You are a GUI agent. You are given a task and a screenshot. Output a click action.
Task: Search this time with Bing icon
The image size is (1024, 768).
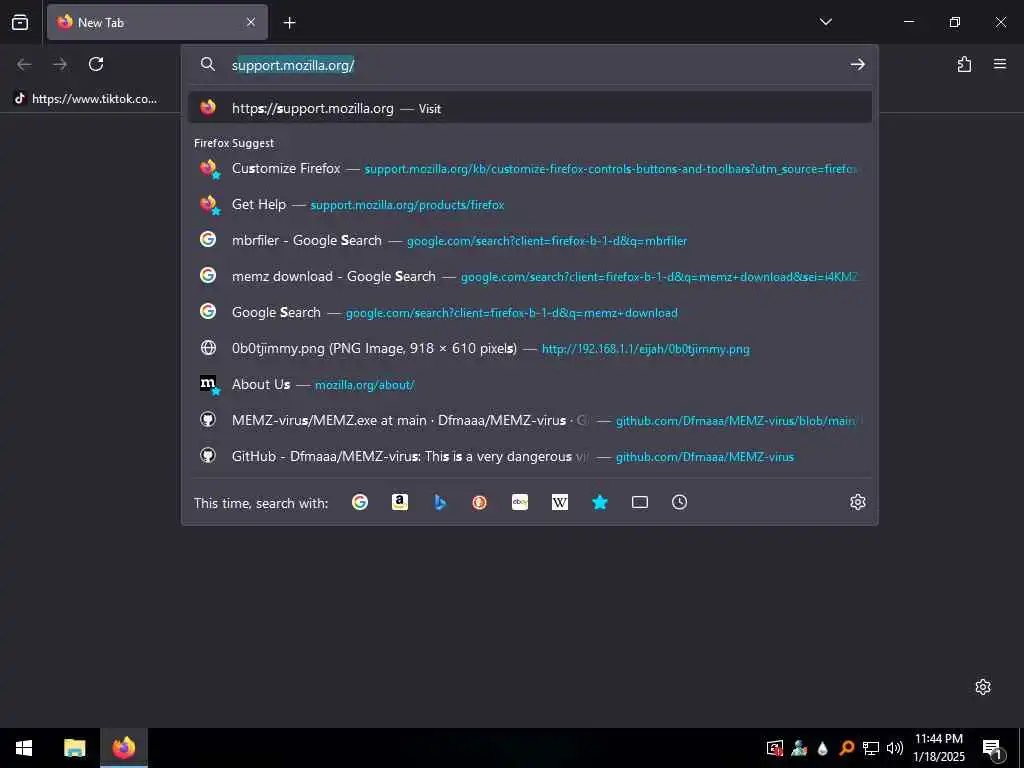(440, 502)
